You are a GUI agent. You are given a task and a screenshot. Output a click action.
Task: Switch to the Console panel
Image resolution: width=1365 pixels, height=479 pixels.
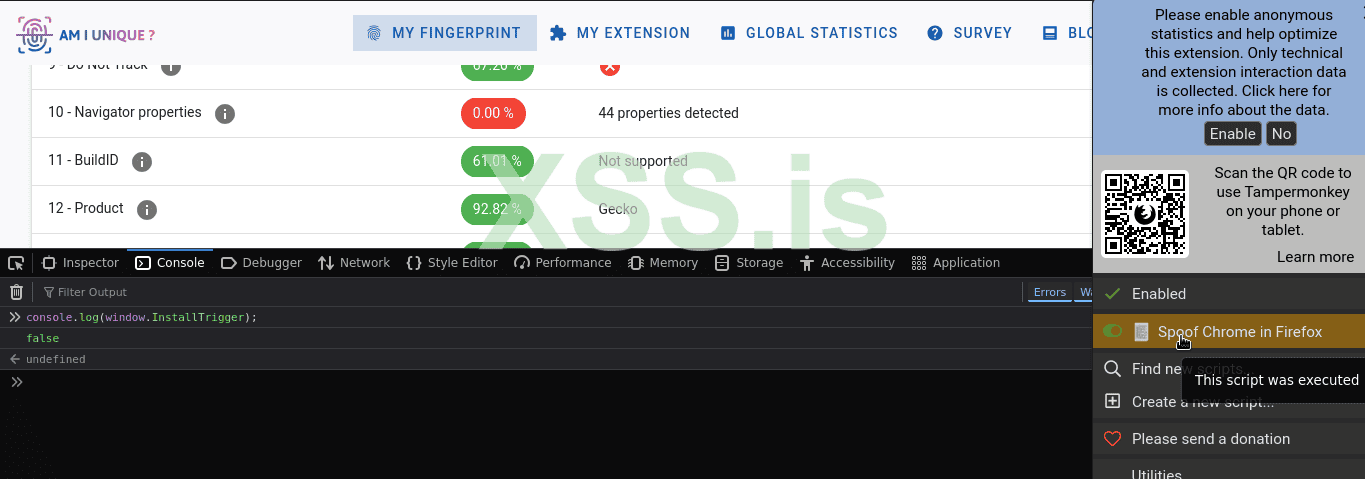click(x=170, y=263)
